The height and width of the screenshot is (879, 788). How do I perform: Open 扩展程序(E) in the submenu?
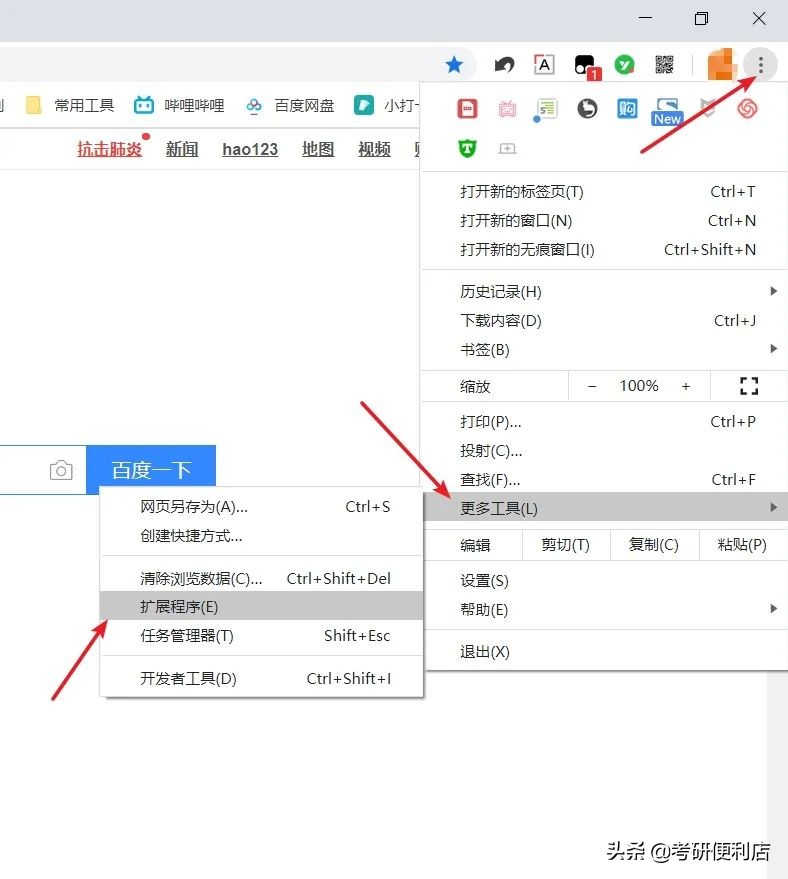tap(261, 606)
